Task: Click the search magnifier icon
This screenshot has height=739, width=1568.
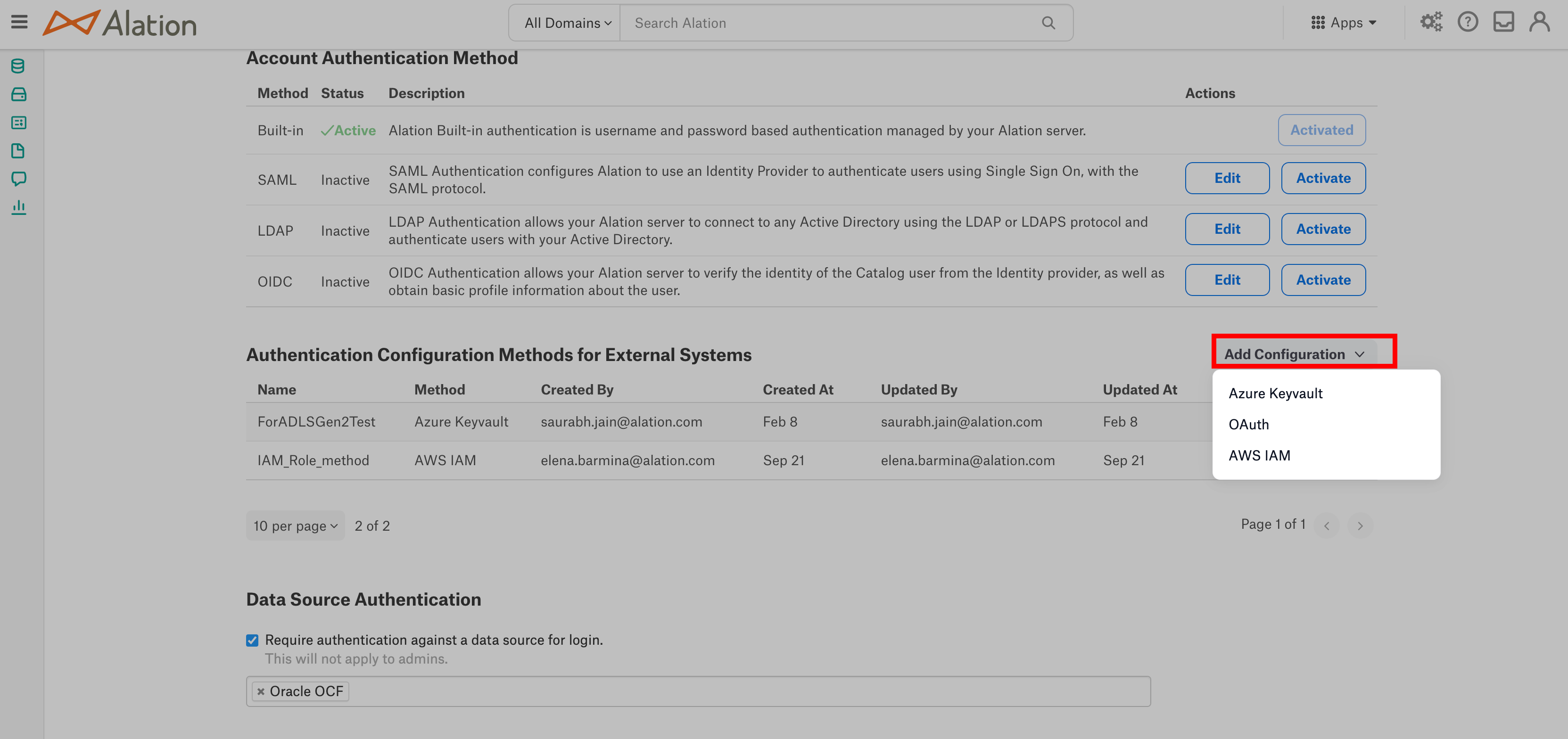Action: 1048,23
